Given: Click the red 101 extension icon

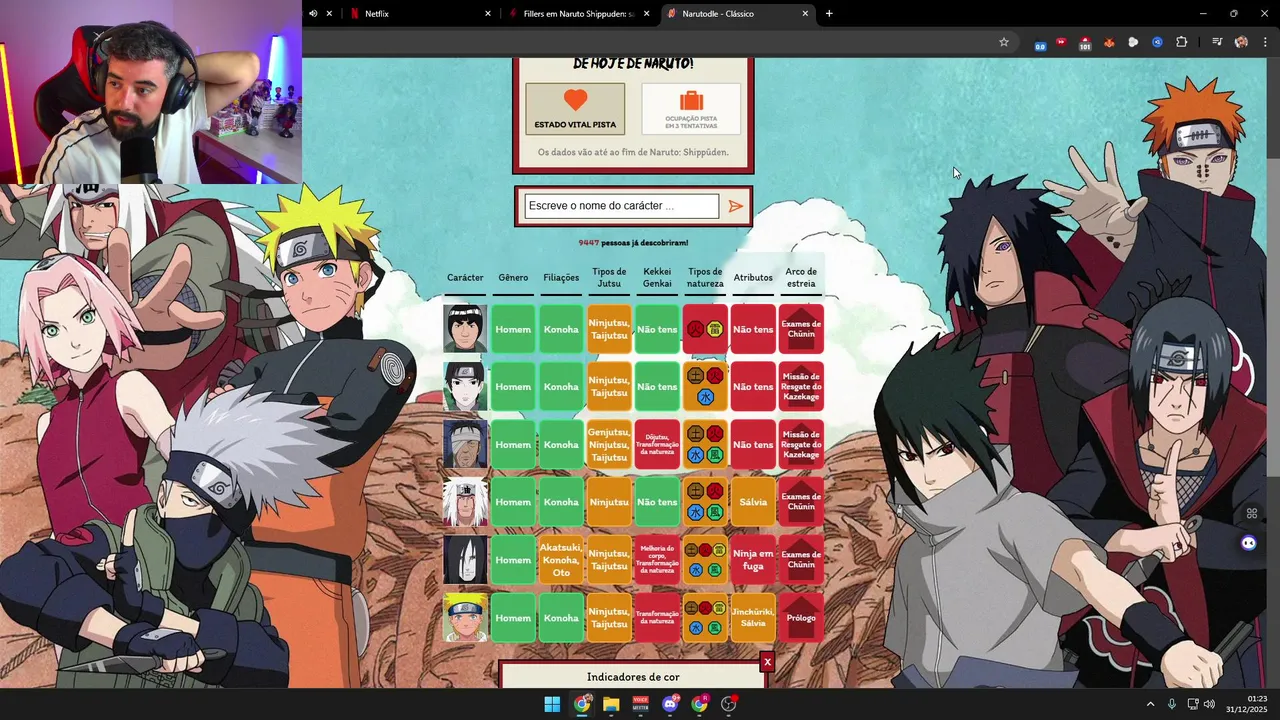Looking at the screenshot, I should point(1085,43).
